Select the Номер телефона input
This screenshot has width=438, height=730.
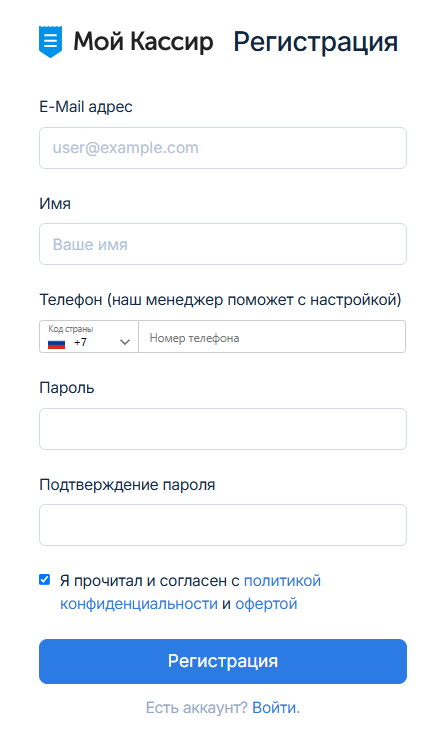[x=272, y=337]
